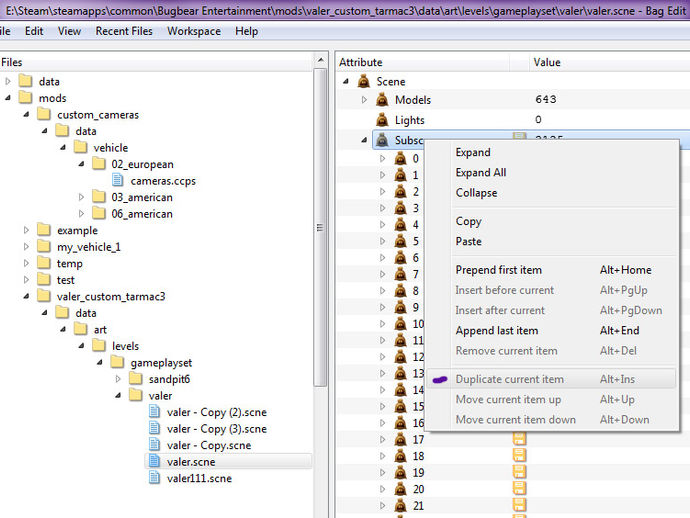Select the valer.scne file
Image resolution: width=690 pixels, height=518 pixels.
191,462
